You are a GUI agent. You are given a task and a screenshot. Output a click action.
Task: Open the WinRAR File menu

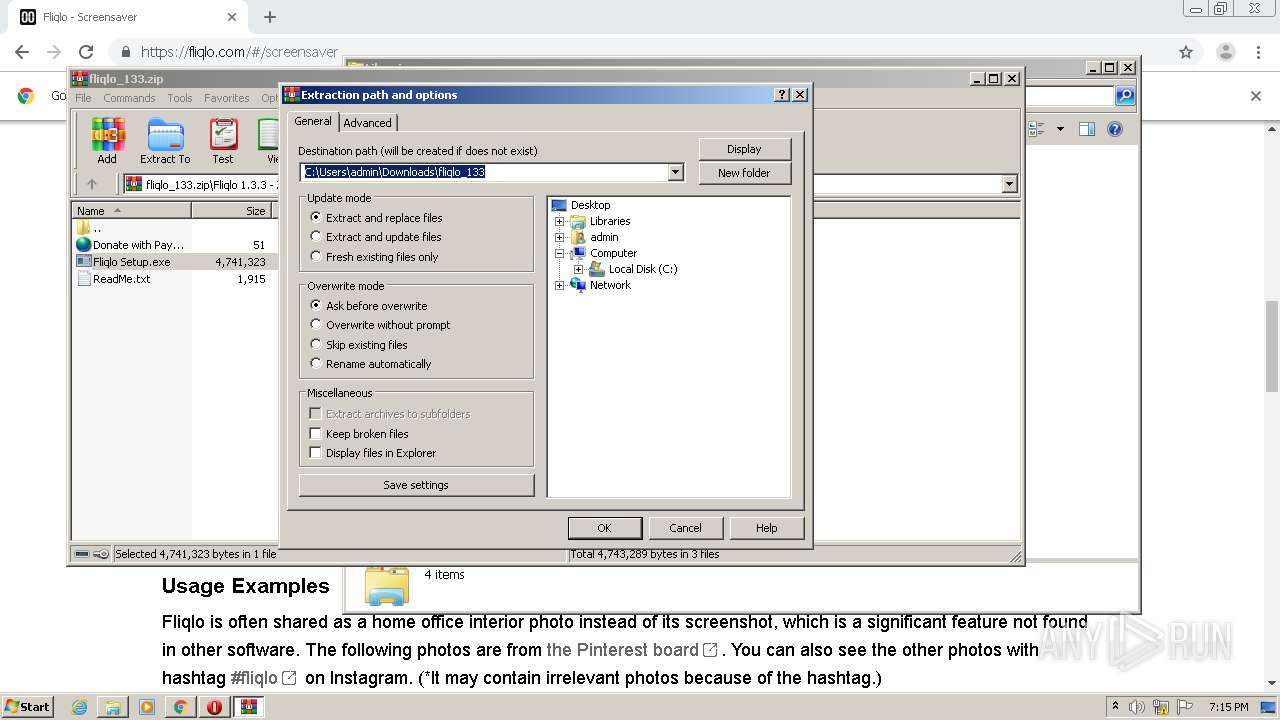click(83, 98)
